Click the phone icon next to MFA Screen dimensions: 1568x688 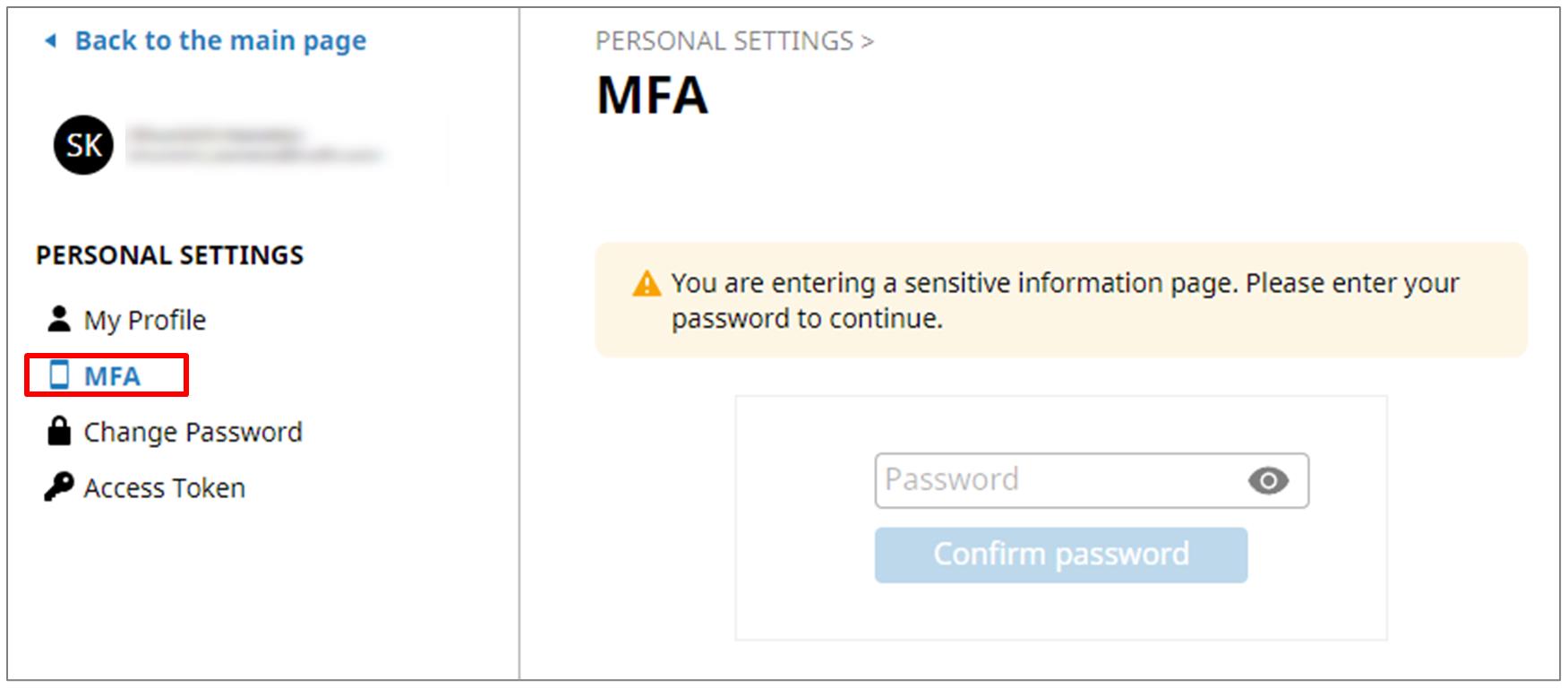[x=59, y=375]
